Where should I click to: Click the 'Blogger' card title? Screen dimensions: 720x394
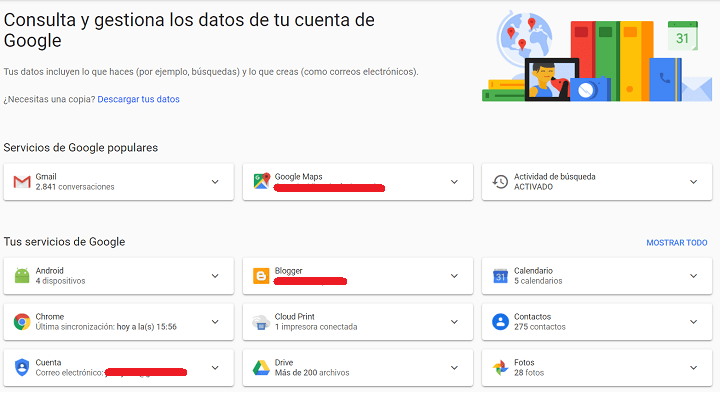coord(288,271)
